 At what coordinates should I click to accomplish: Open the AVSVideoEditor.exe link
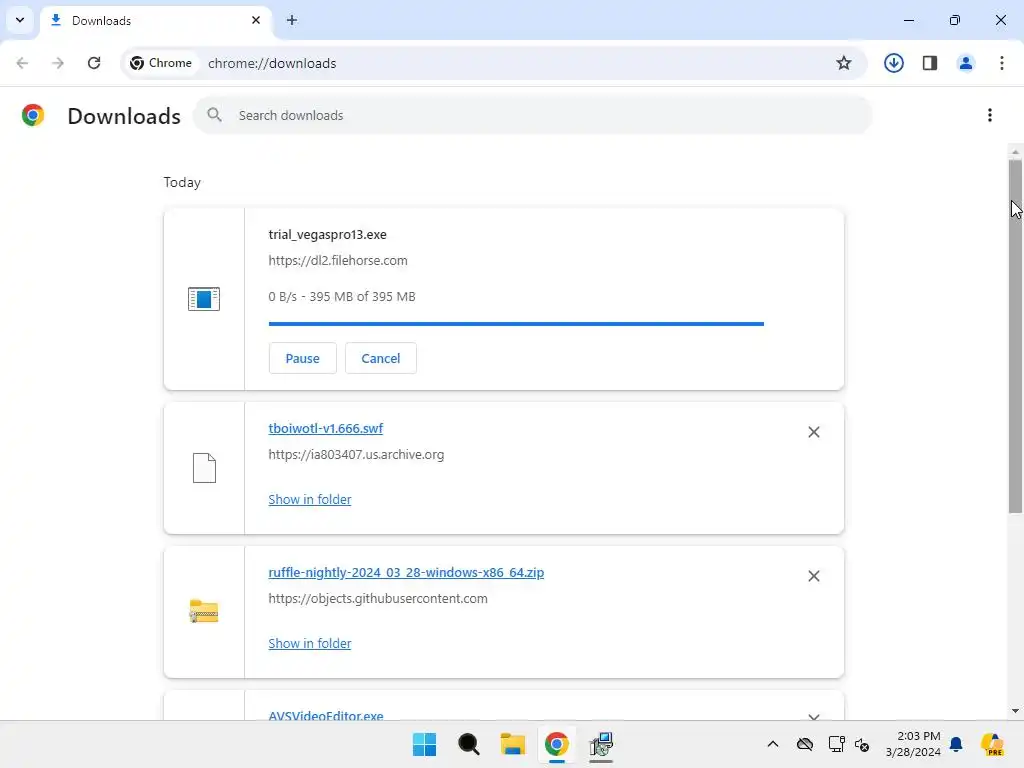326,716
